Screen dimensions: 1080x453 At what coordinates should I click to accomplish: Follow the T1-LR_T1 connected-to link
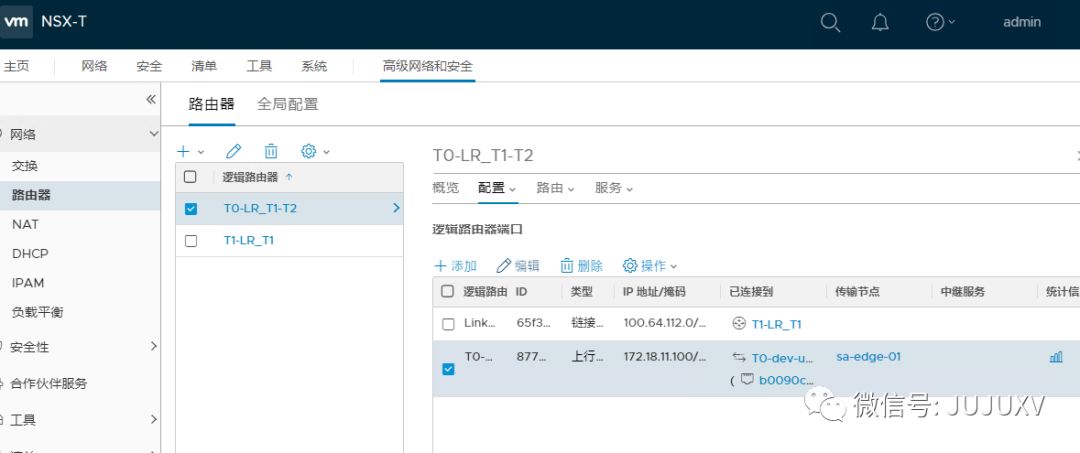pos(776,324)
